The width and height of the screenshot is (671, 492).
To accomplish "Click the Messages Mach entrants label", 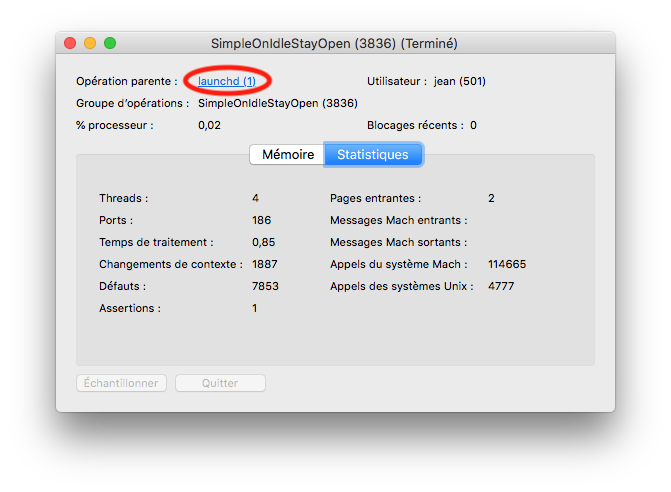I will coord(399,220).
